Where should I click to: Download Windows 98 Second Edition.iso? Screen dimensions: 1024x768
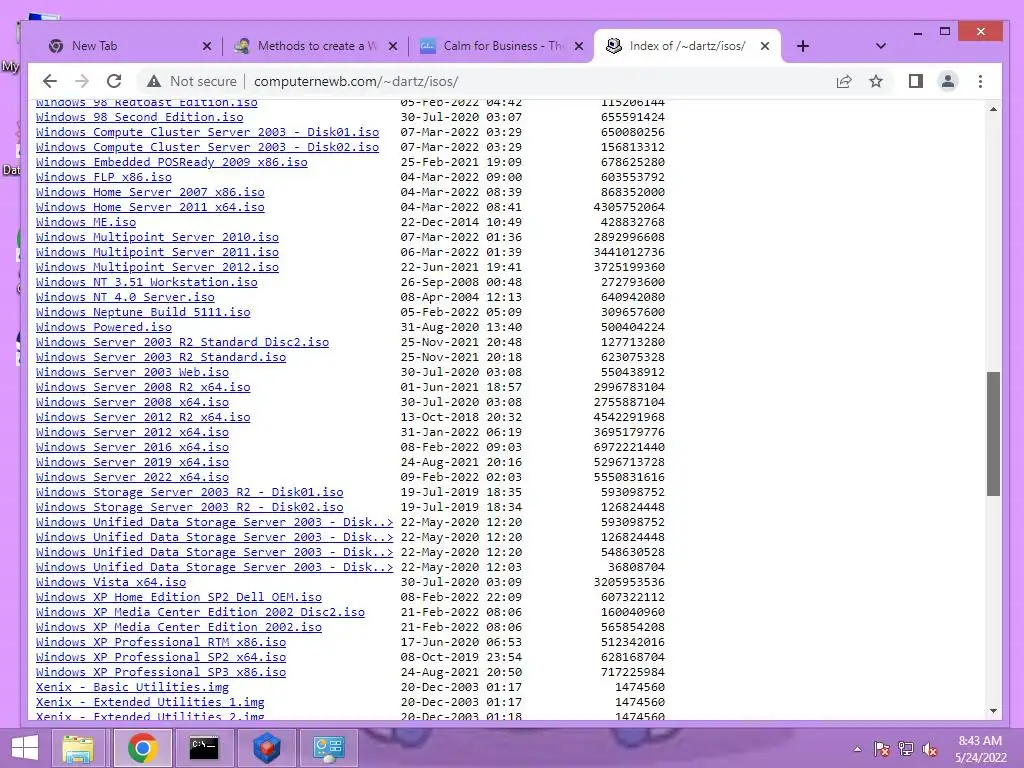[x=140, y=117]
